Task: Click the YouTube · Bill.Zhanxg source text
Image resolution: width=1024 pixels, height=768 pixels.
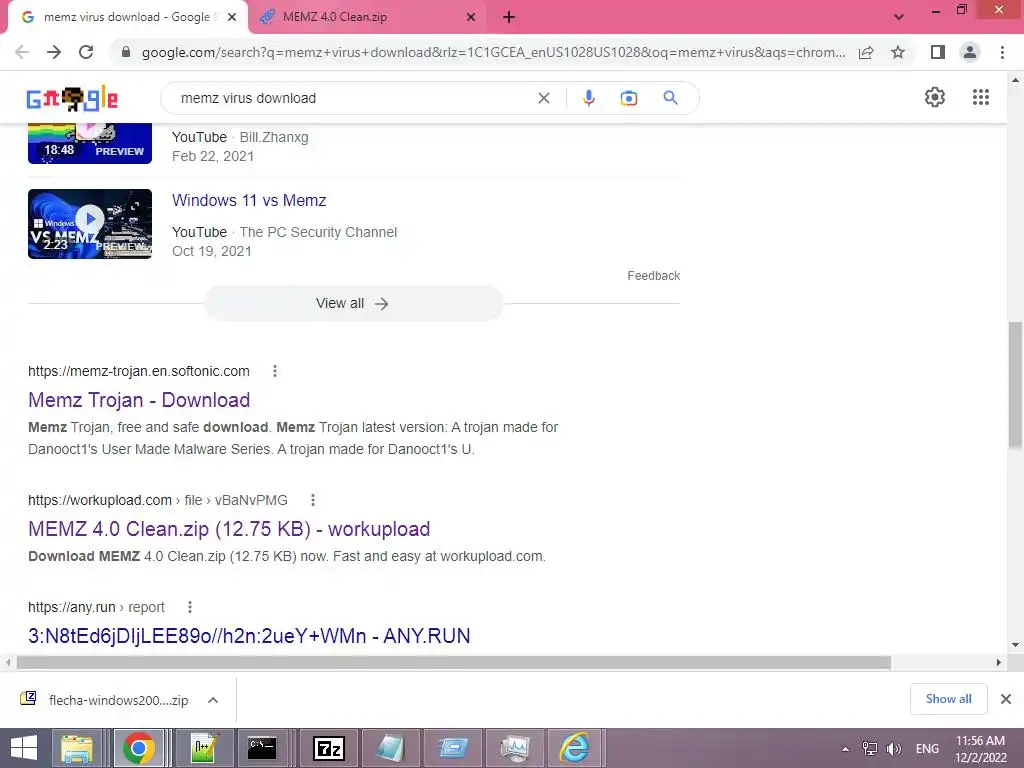Action: pyautogui.click(x=240, y=137)
